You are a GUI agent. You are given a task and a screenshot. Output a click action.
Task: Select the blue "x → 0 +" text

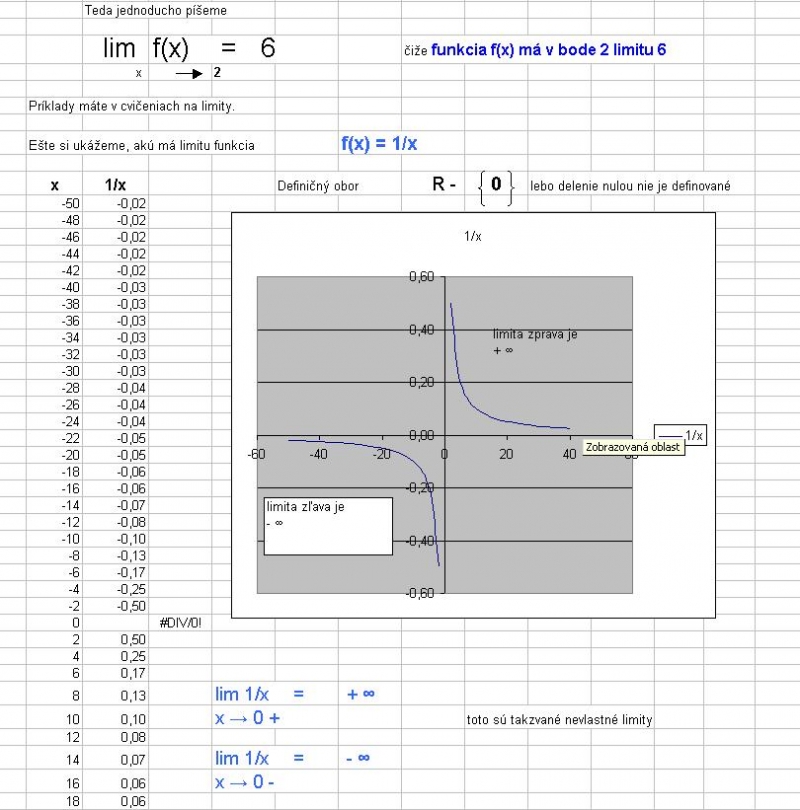(247, 718)
